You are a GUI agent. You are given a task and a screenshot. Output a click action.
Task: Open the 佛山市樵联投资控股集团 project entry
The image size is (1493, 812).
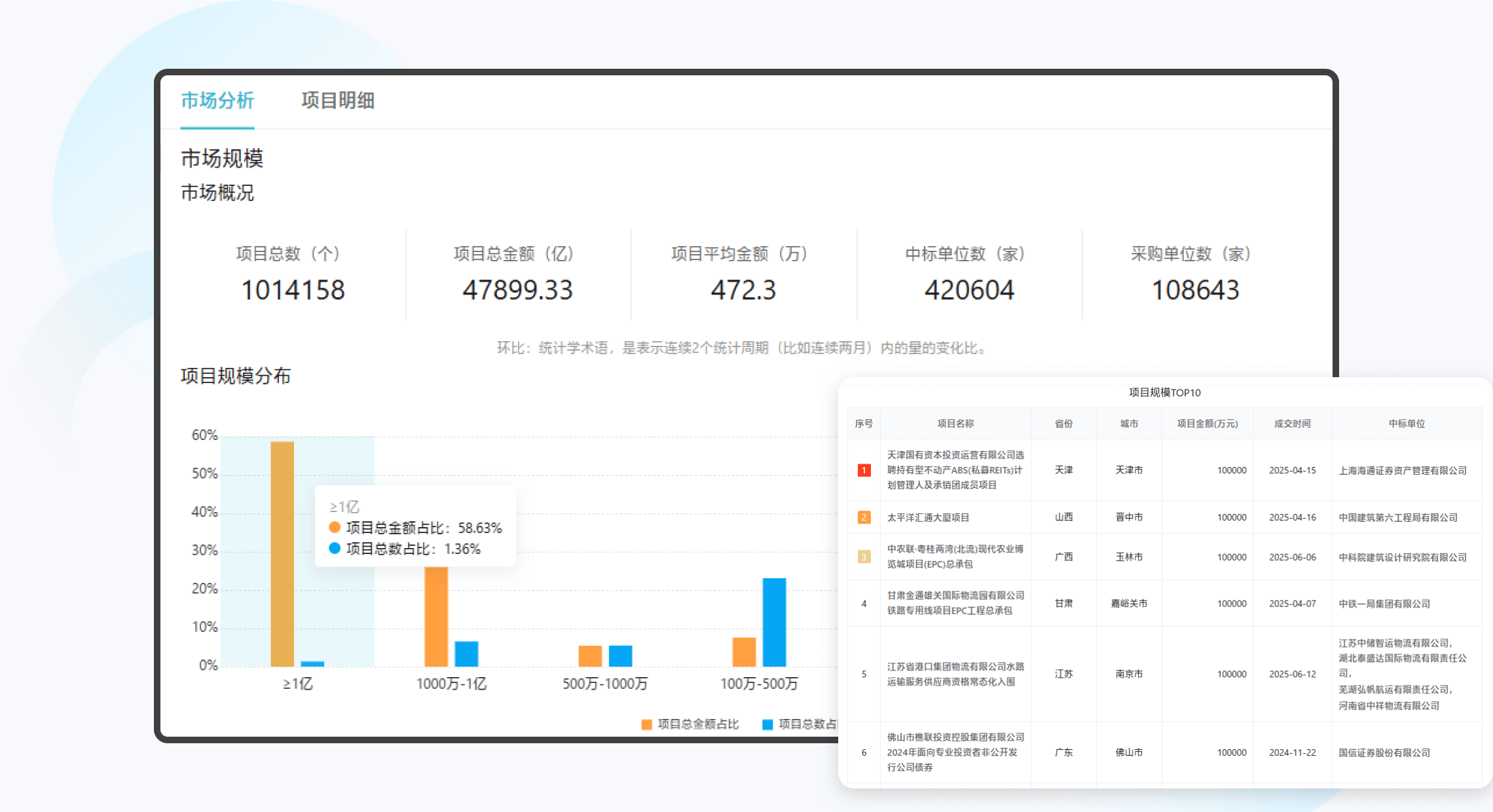[x=955, y=752]
